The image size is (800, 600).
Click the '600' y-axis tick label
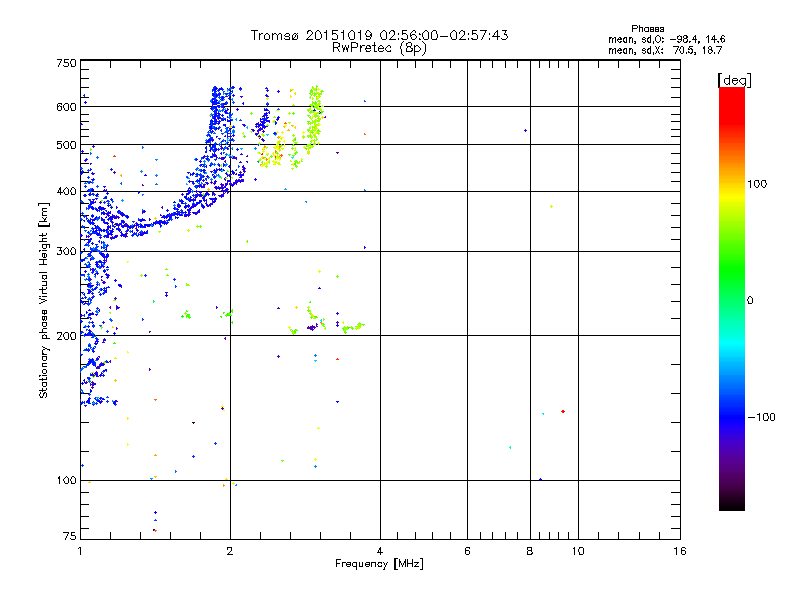(x=66, y=107)
